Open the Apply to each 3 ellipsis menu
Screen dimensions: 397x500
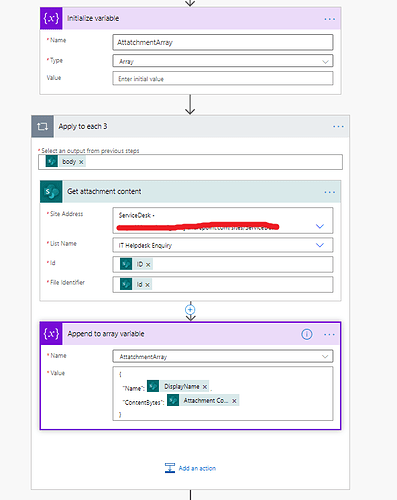pos(338,127)
